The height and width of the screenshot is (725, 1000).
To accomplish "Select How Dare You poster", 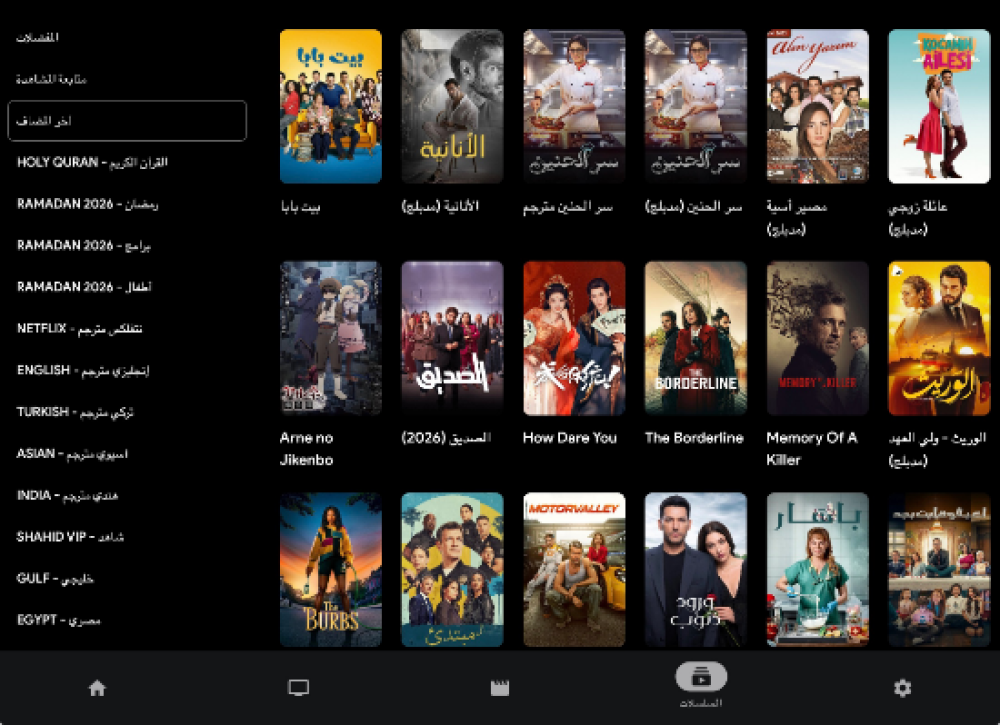I will (x=574, y=338).
